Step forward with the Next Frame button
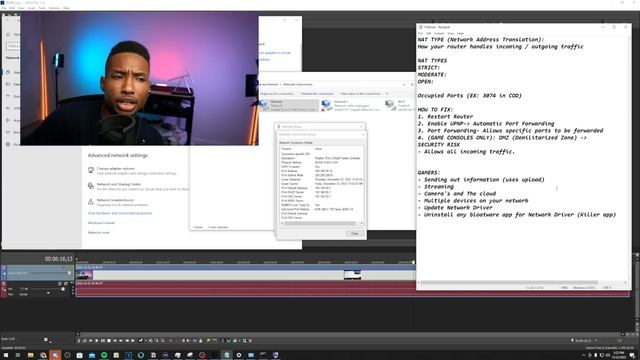Screen dimensions: 640x360 [x=133, y=340]
